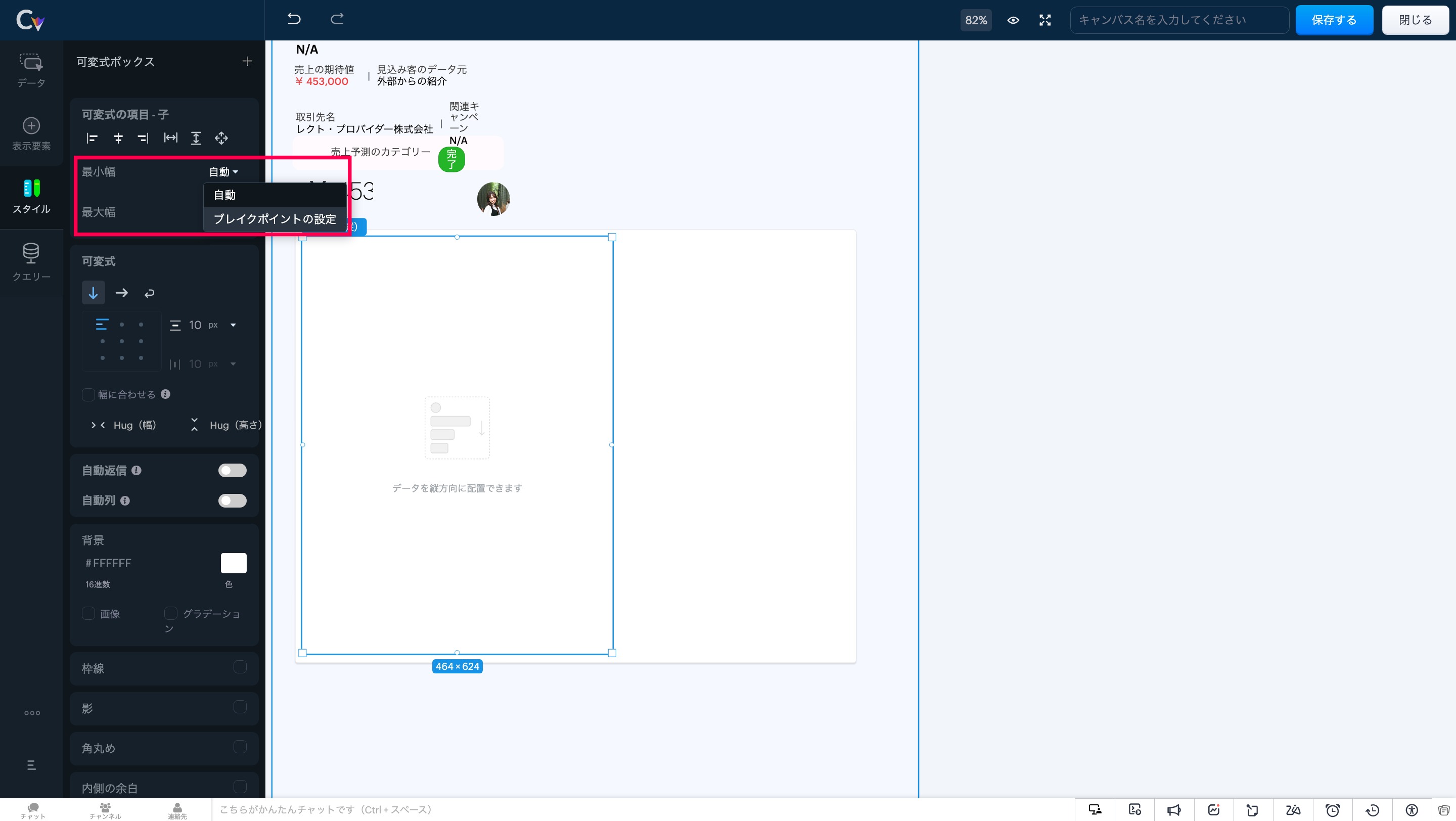Screen dimensions: 1456x821
Task: Click the plus icon beside 可変式ボックス
Action: pyautogui.click(x=247, y=61)
